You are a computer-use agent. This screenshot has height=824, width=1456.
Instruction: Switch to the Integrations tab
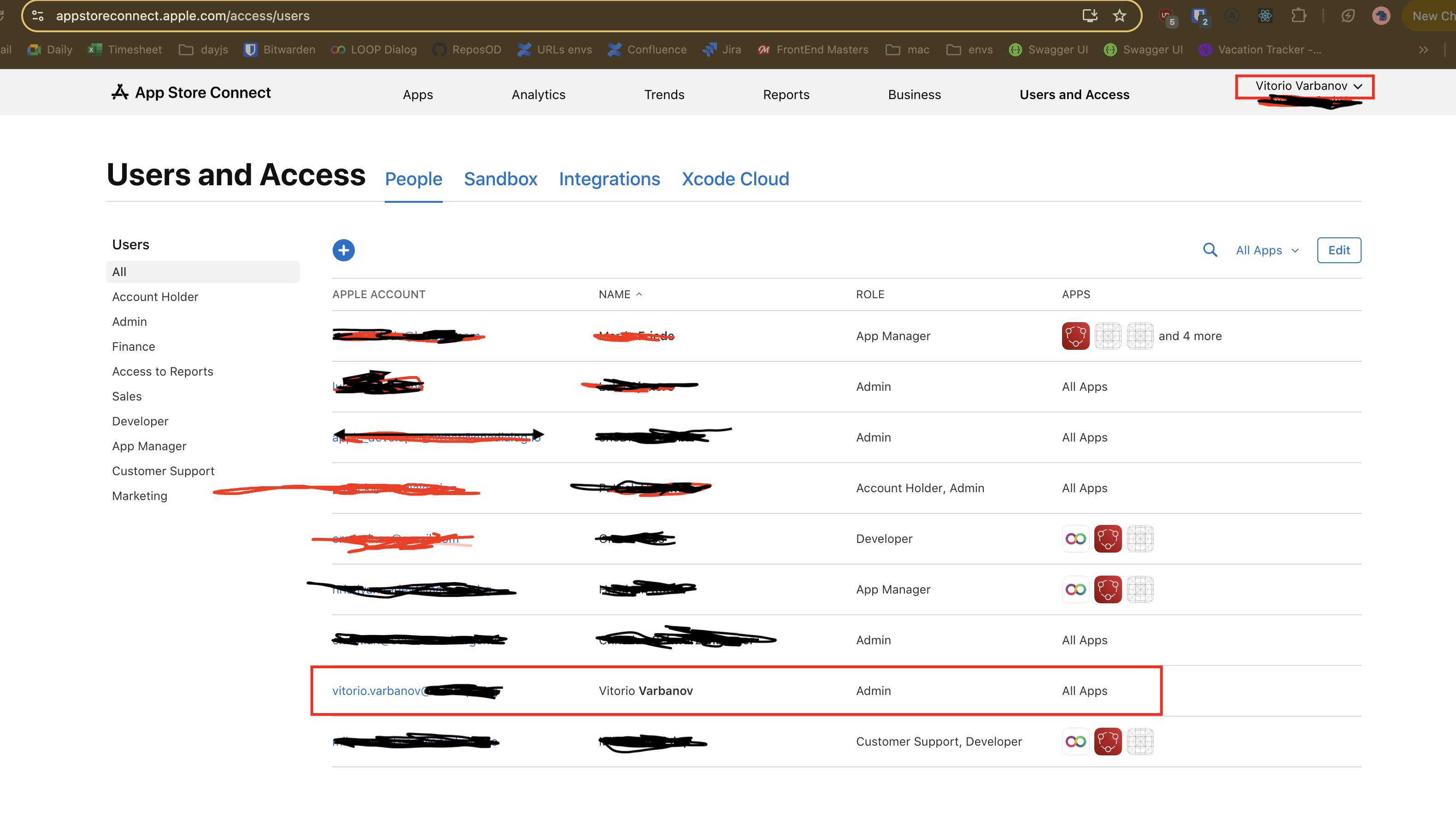pyautogui.click(x=609, y=179)
